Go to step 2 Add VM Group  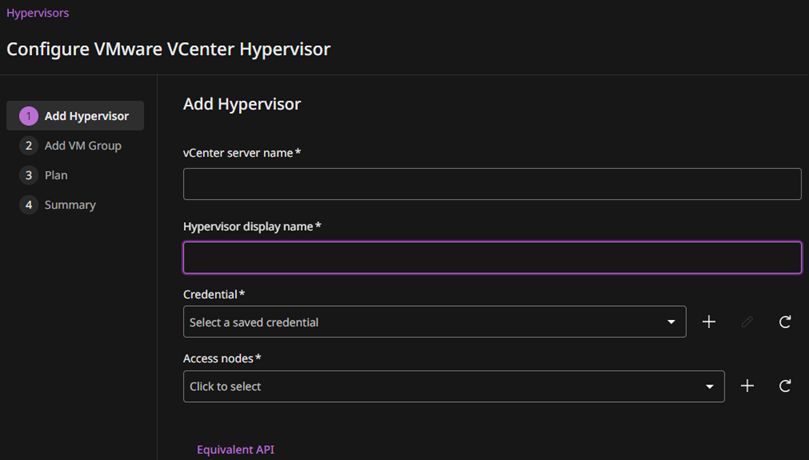71,145
